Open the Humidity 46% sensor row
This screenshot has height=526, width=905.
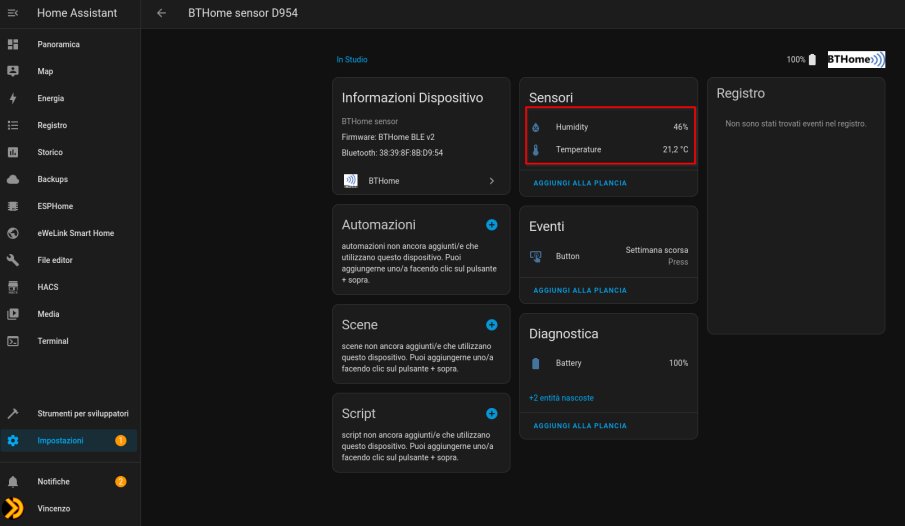(x=608, y=127)
